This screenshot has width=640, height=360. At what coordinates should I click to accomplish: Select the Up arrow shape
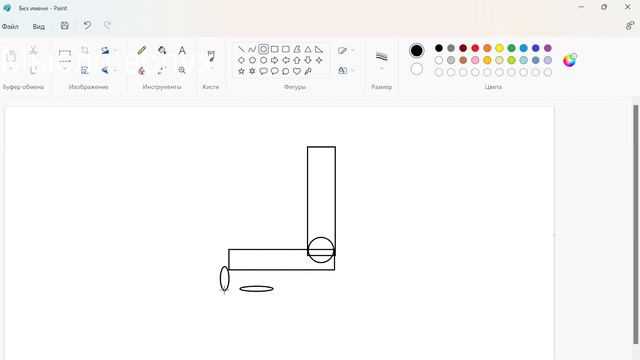(297, 60)
